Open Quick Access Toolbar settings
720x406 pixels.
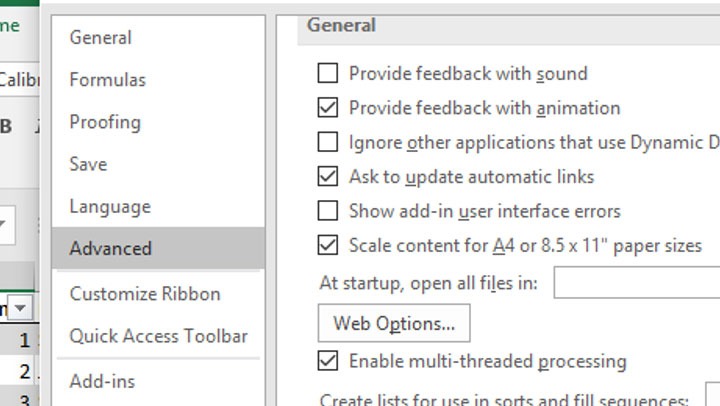(x=158, y=336)
